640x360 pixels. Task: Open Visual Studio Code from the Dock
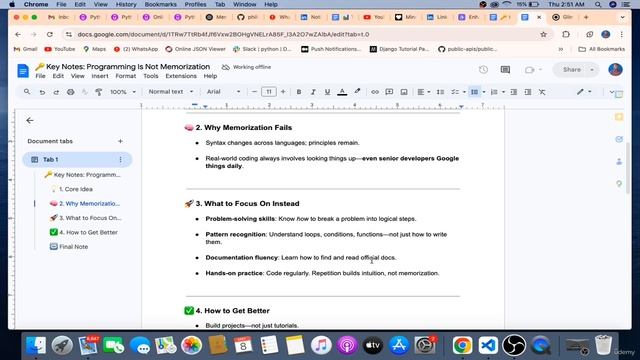click(488, 345)
